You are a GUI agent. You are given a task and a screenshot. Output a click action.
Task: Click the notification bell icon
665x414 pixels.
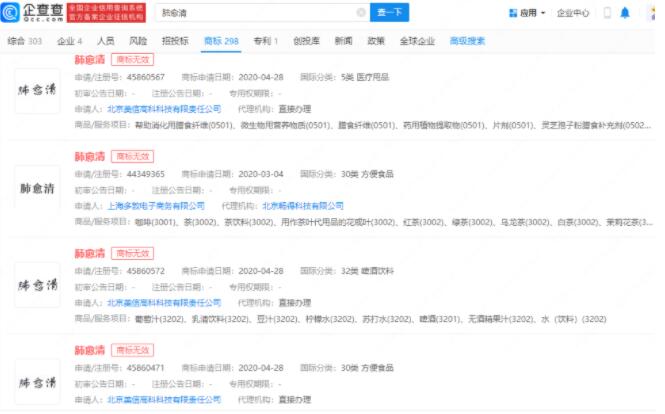[x=625, y=14]
